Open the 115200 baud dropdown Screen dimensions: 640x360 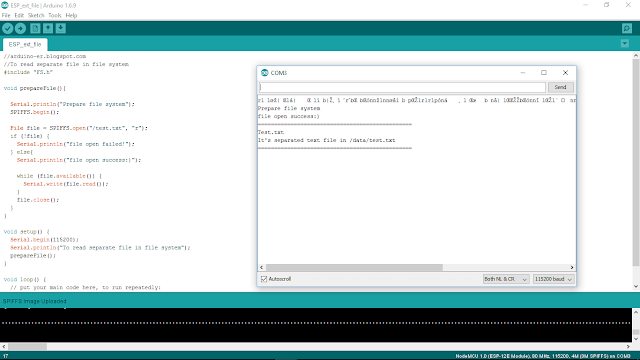[553, 279]
